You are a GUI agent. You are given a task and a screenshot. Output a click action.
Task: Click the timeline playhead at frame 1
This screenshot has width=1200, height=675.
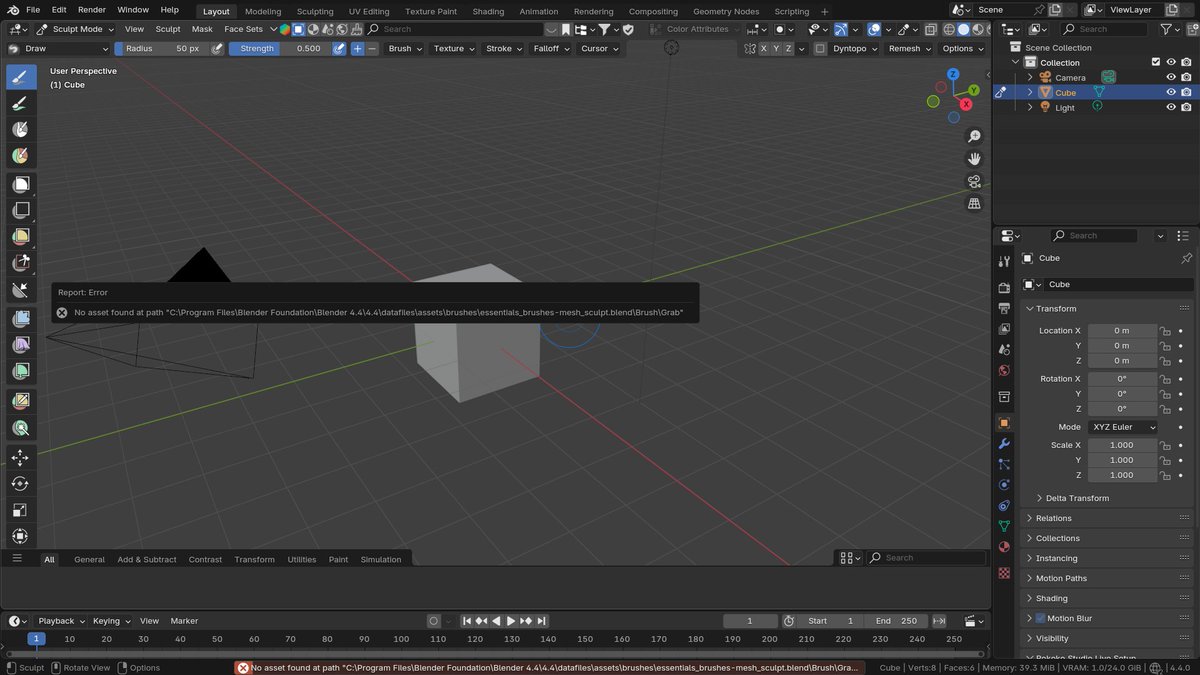[x=36, y=638]
